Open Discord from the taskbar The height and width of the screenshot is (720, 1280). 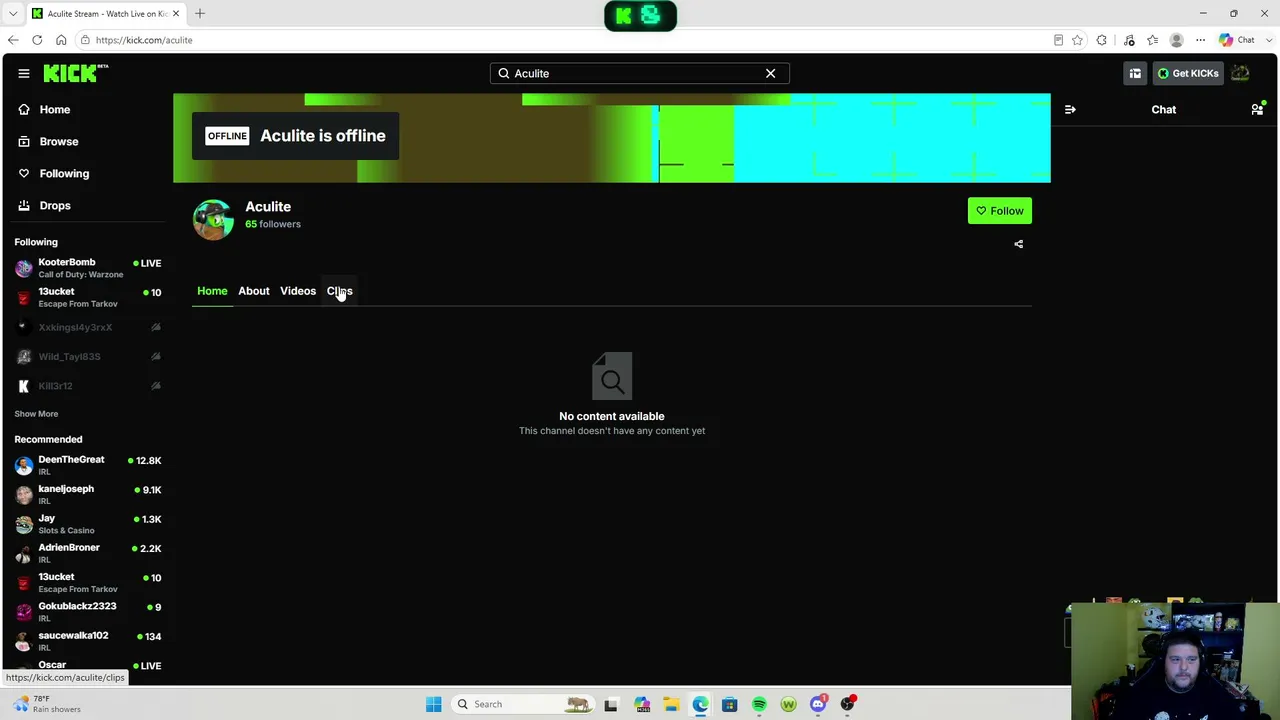point(818,704)
